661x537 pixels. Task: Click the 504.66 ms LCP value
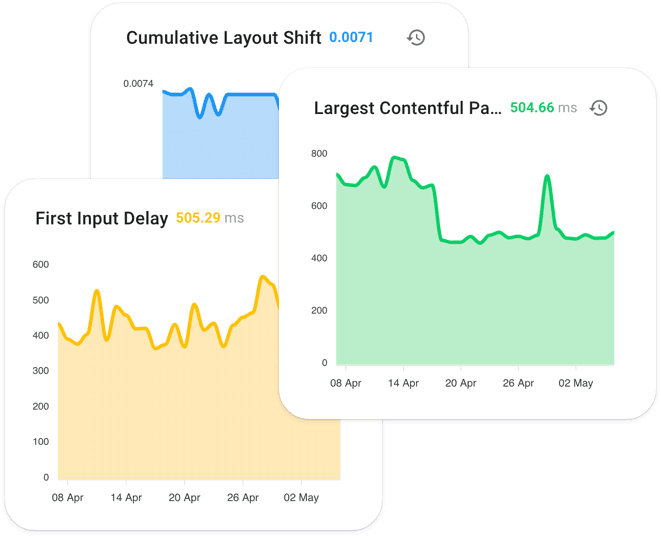tap(543, 108)
